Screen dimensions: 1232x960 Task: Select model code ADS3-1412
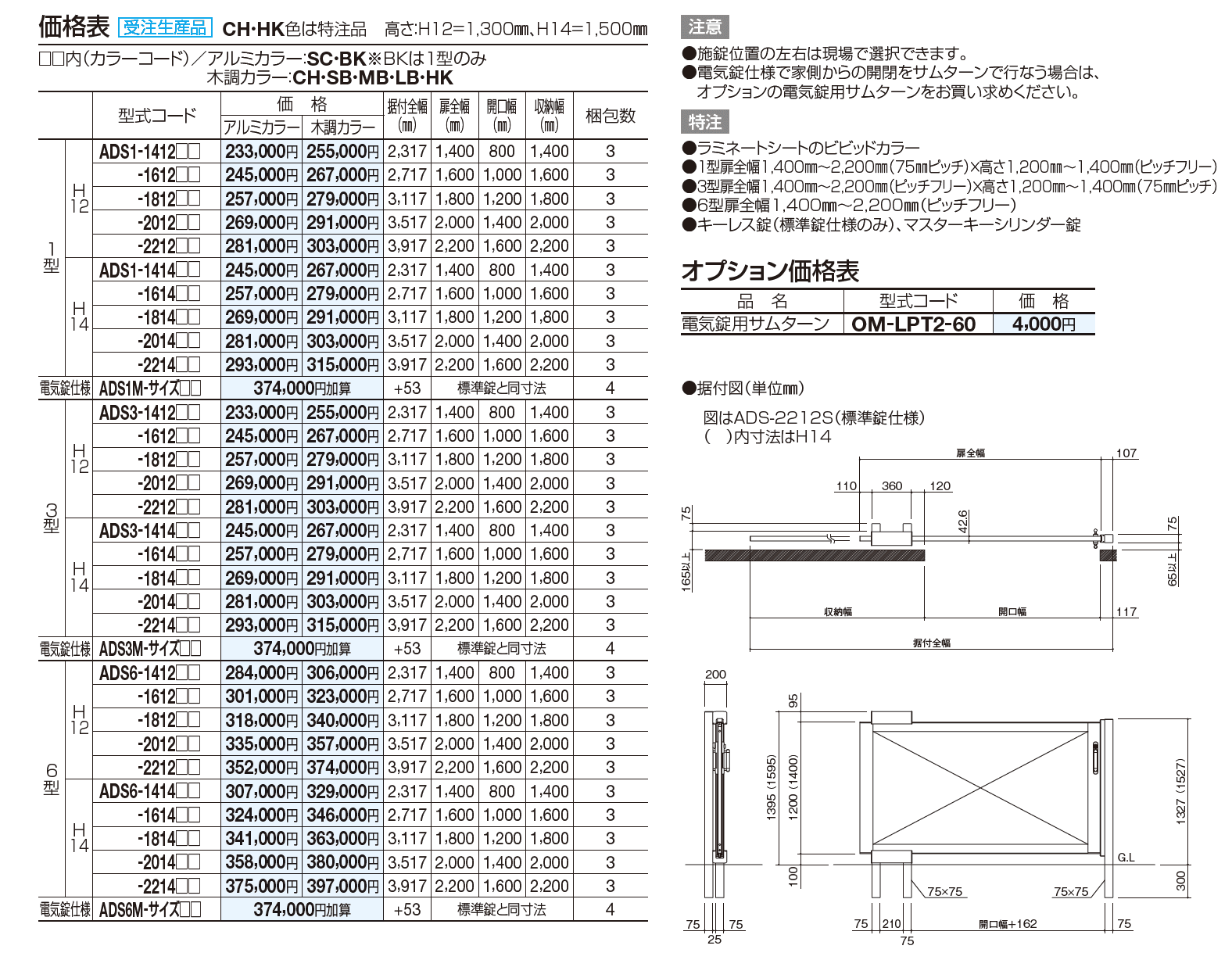point(149,413)
